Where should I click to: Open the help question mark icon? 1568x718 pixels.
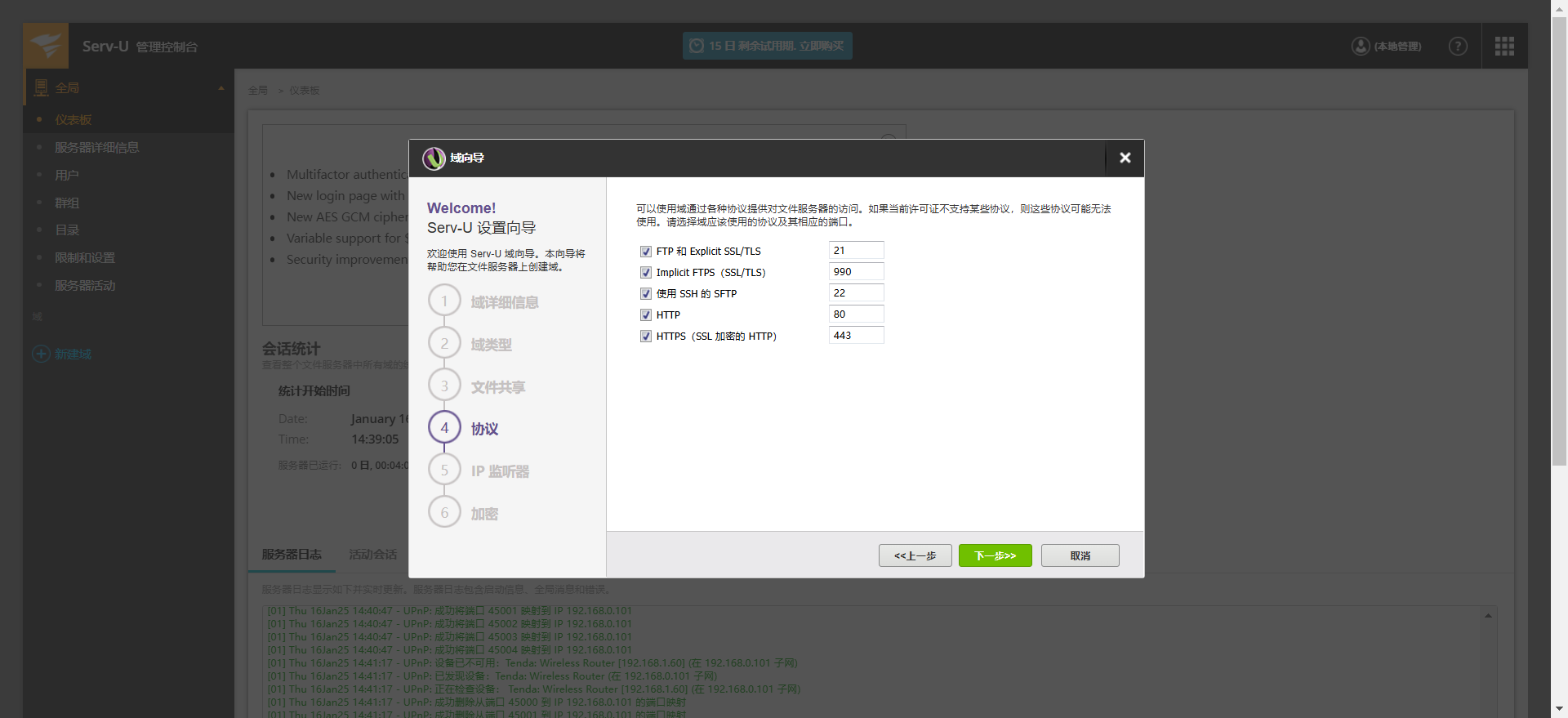[x=1458, y=46]
